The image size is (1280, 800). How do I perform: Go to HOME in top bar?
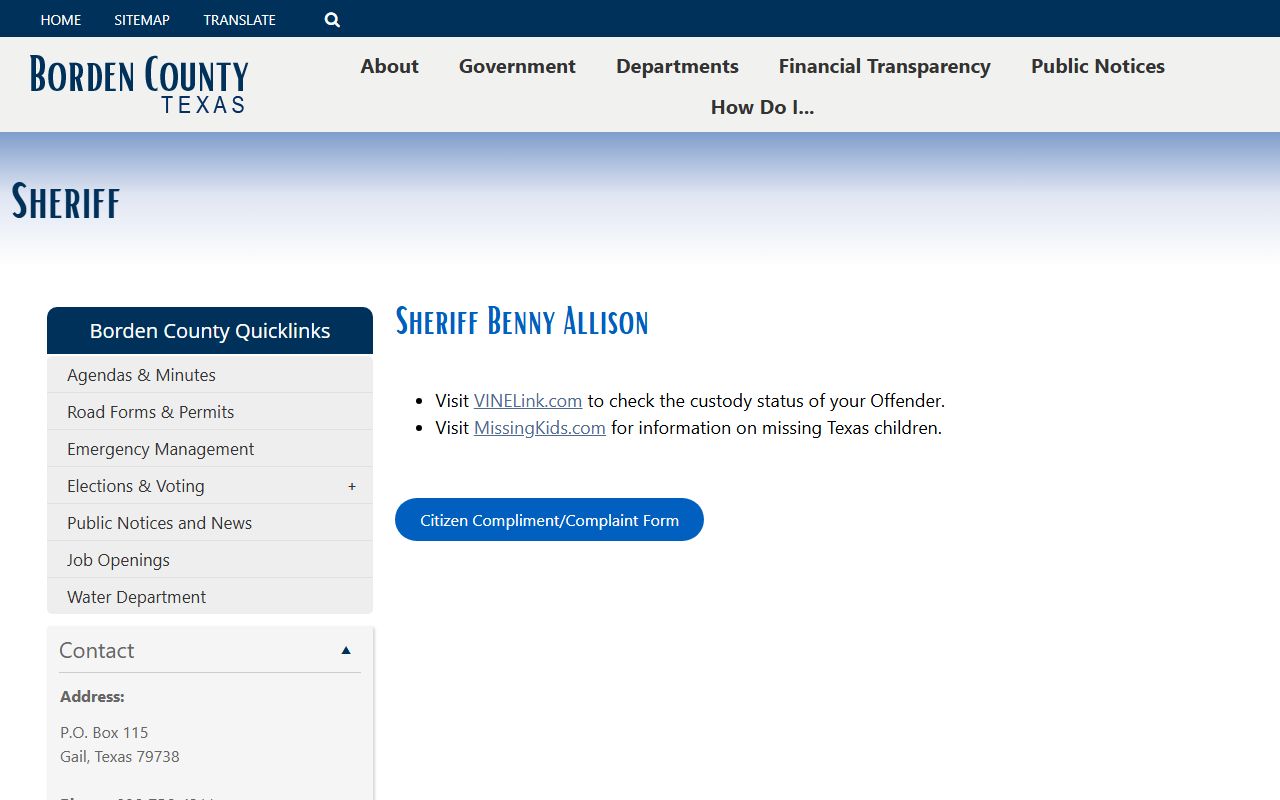click(61, 20)
